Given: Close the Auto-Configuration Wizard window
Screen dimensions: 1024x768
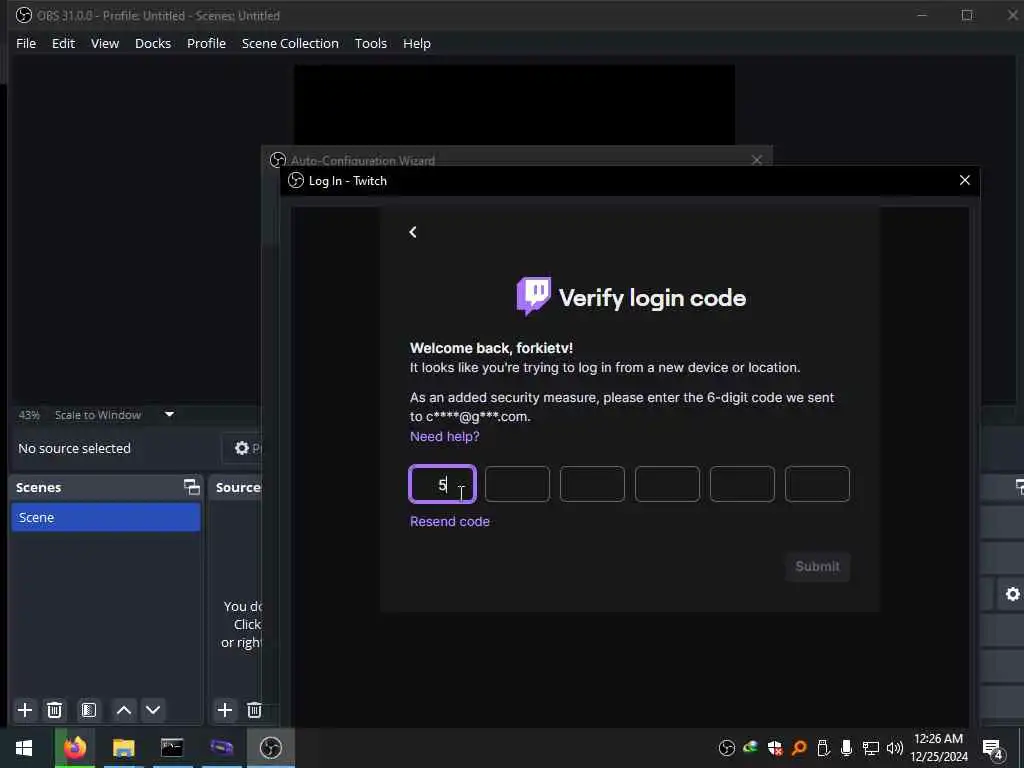Looking at the screenshot, I should click(x=756, y=160).
